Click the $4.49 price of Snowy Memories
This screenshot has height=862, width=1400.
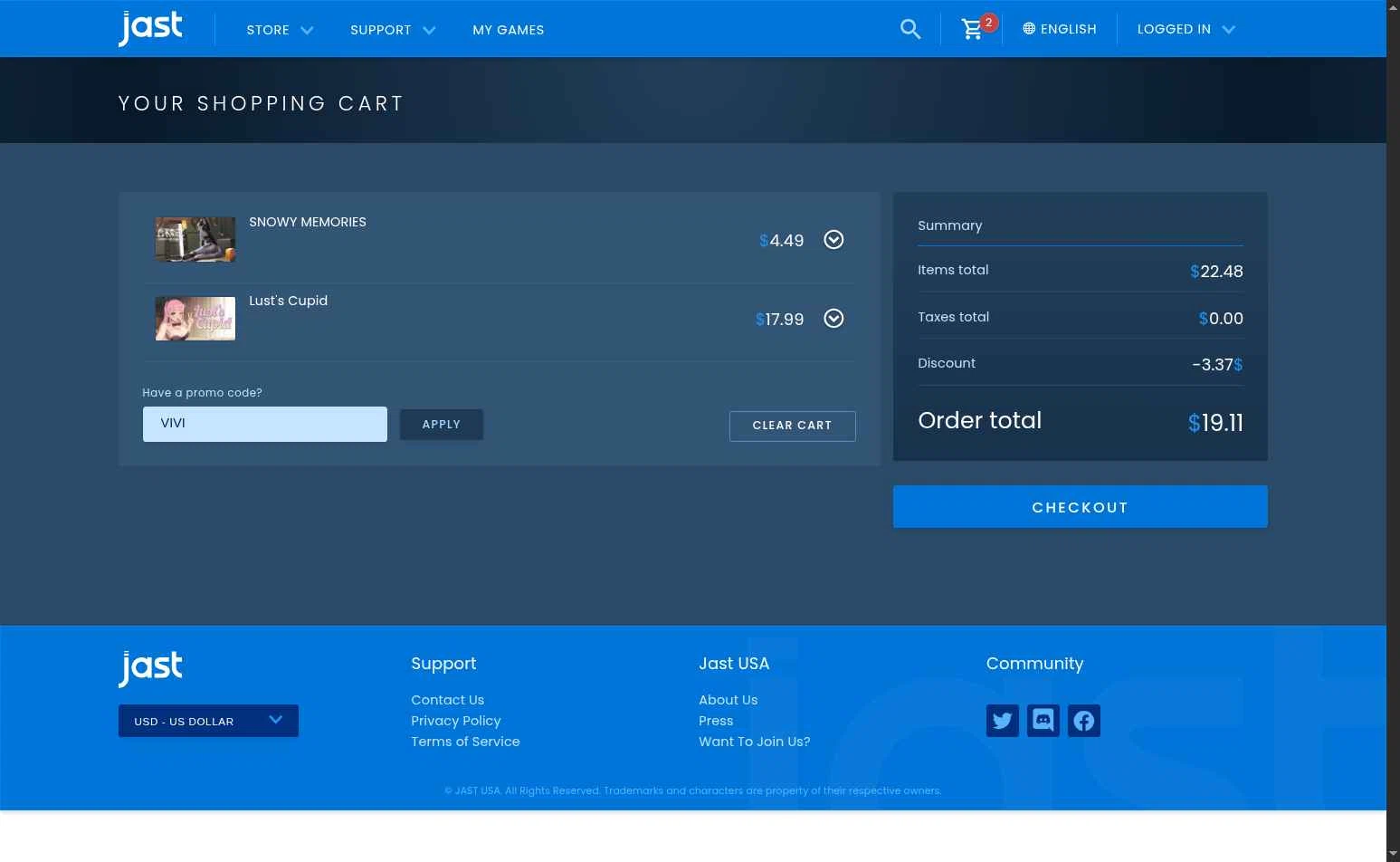pyautogui.click(x=782, y=241)
